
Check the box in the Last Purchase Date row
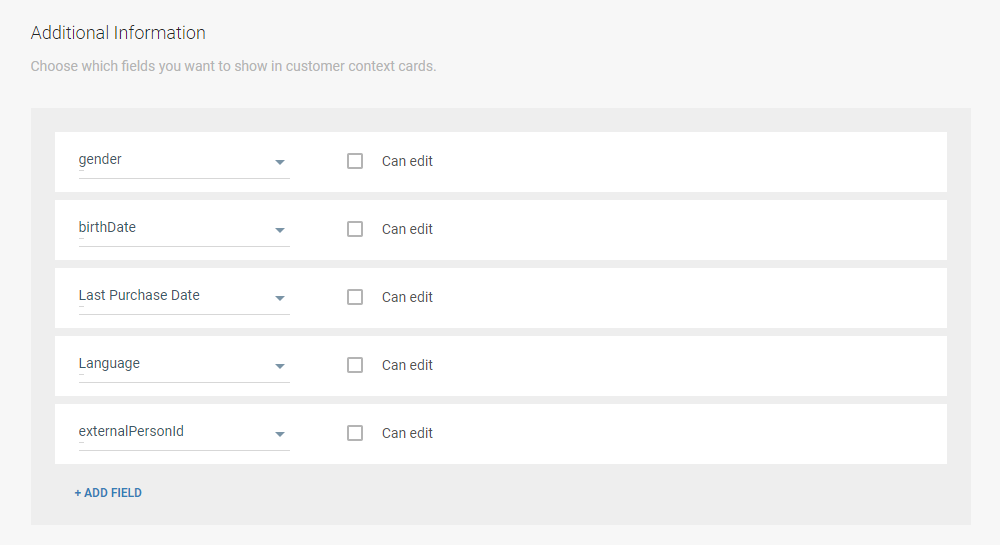pos(355,297)
